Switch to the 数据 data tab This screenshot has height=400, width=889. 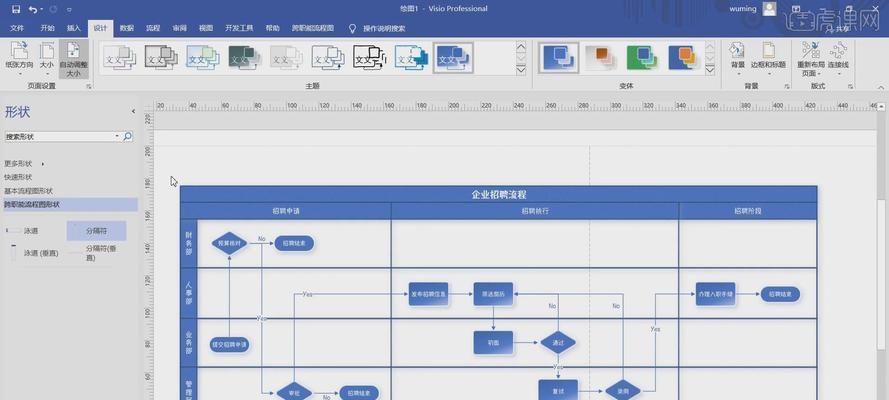[x=127, y=28]
